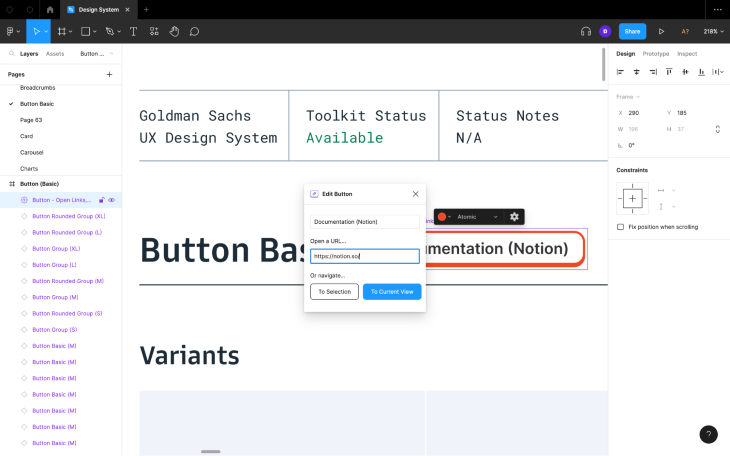Click the Align top icon

click(669, 72)
